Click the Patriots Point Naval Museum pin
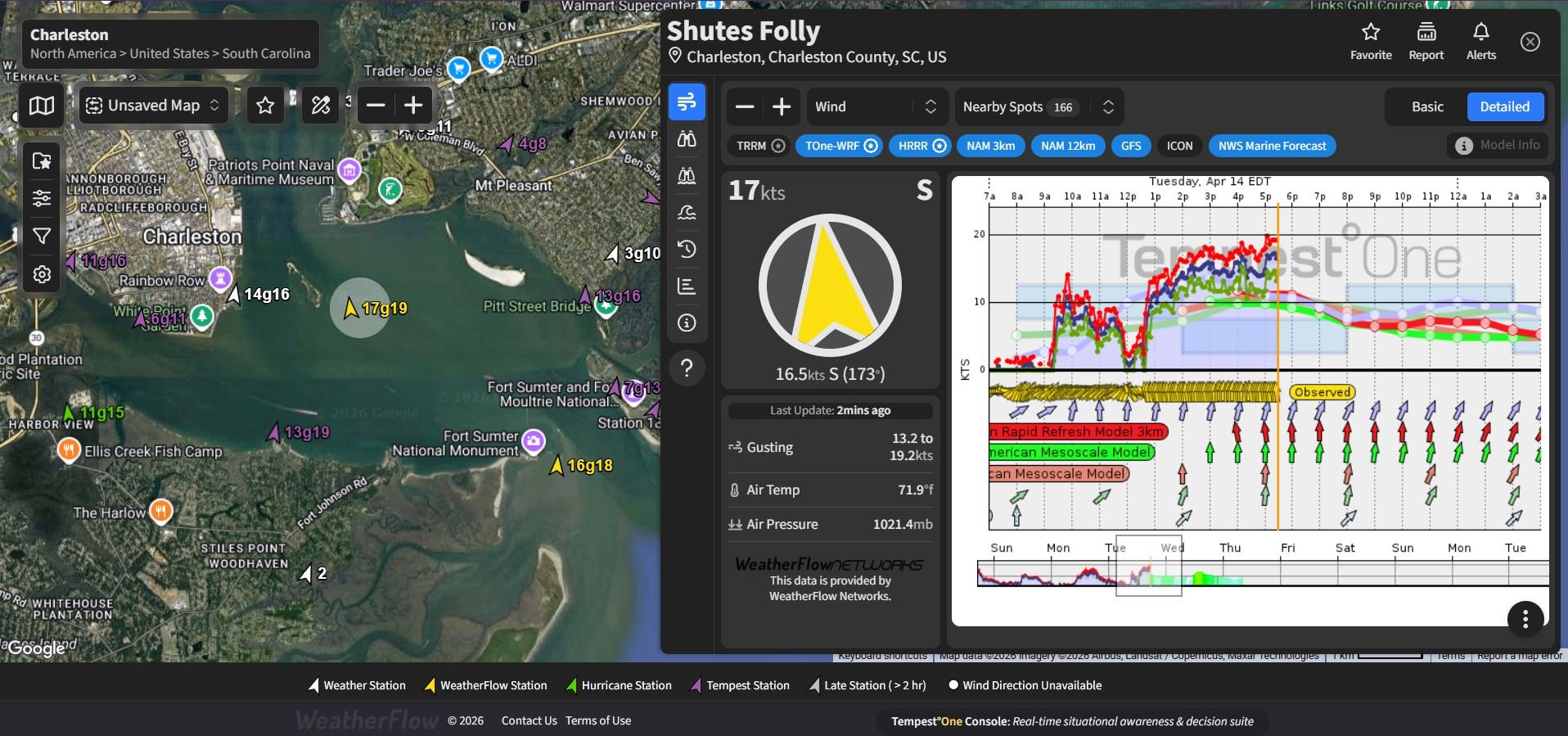The height and width of the screenshot is (736, 1568). point(350,169)
